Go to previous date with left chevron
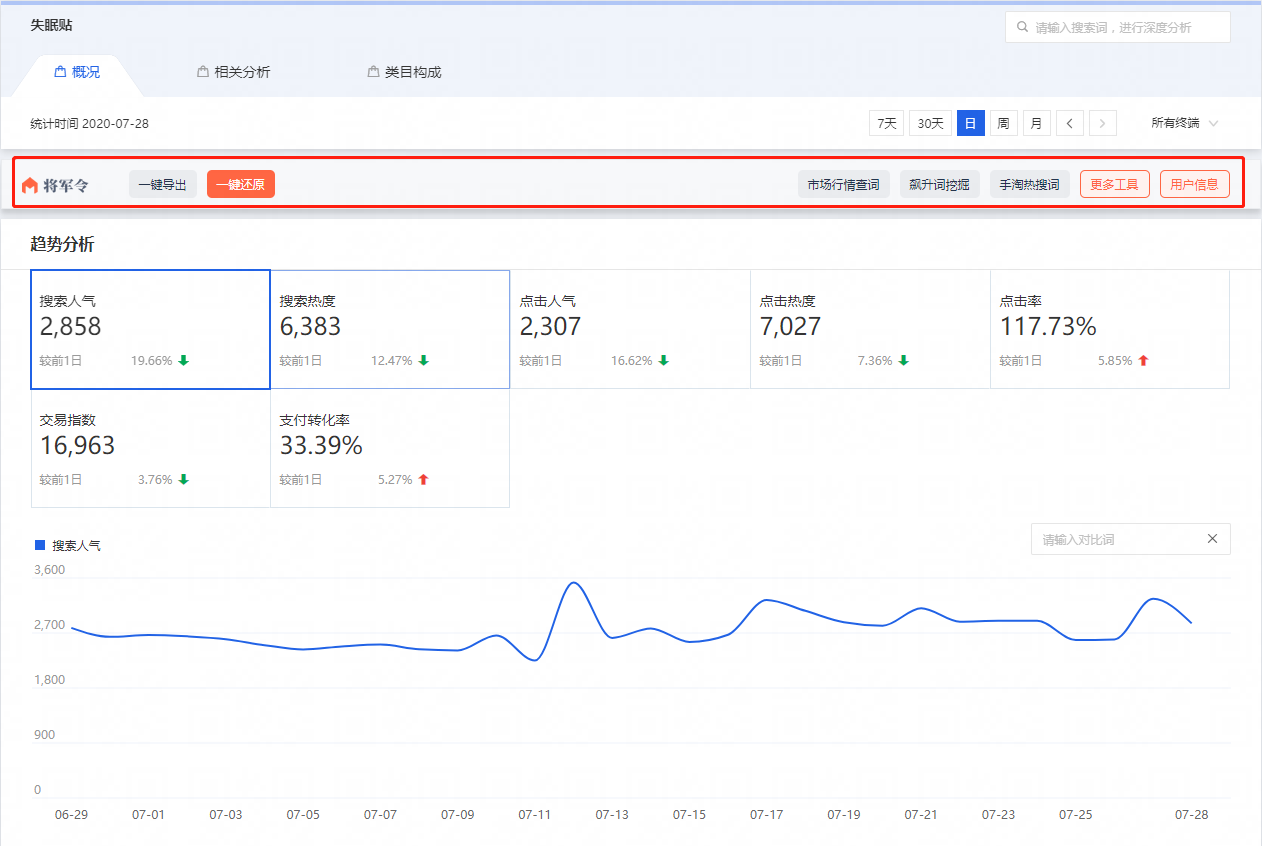 pyautogui.click(x=1070, y=123)
